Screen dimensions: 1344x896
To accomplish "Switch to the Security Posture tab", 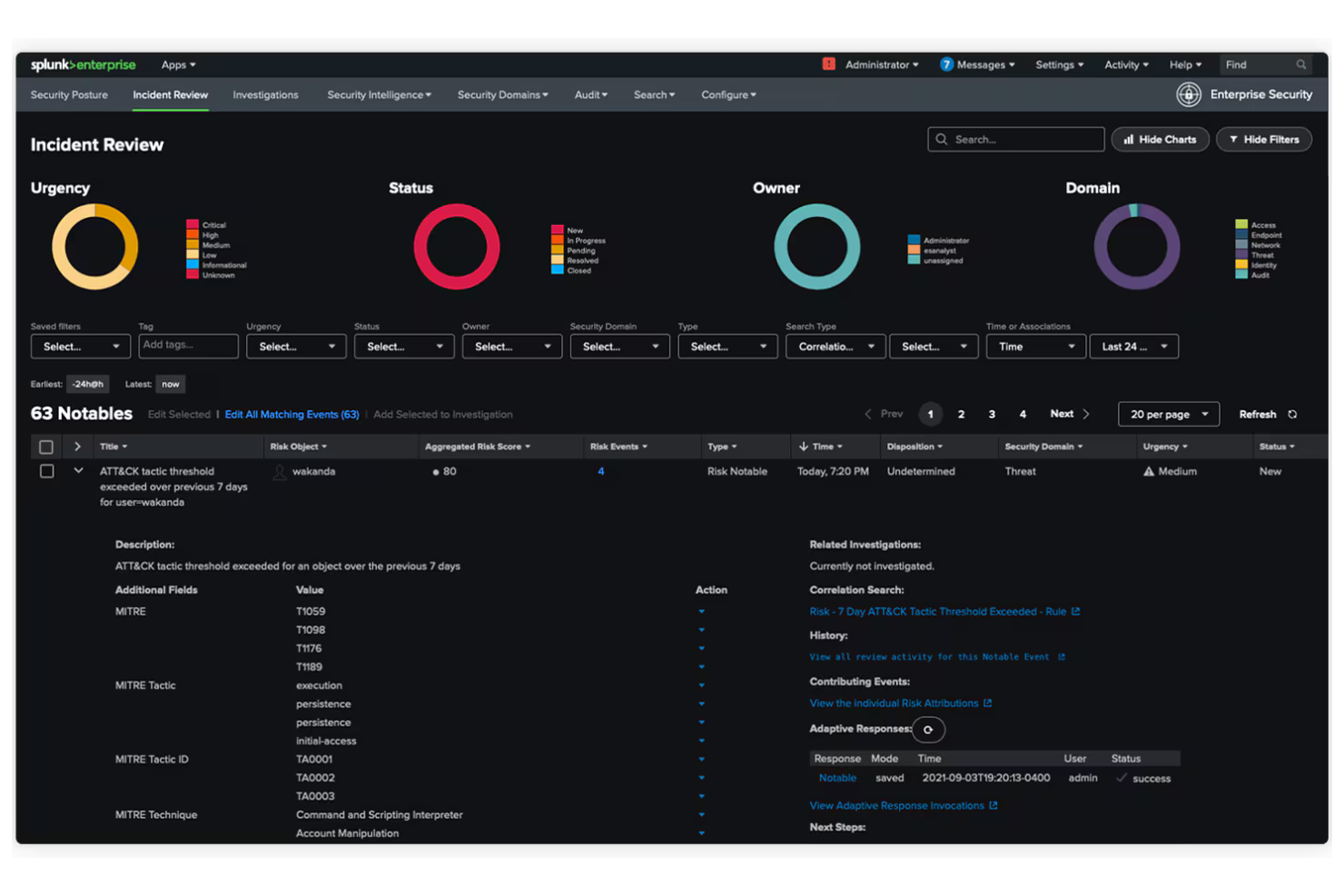I will pyautogui.click(x=68, y=94).
